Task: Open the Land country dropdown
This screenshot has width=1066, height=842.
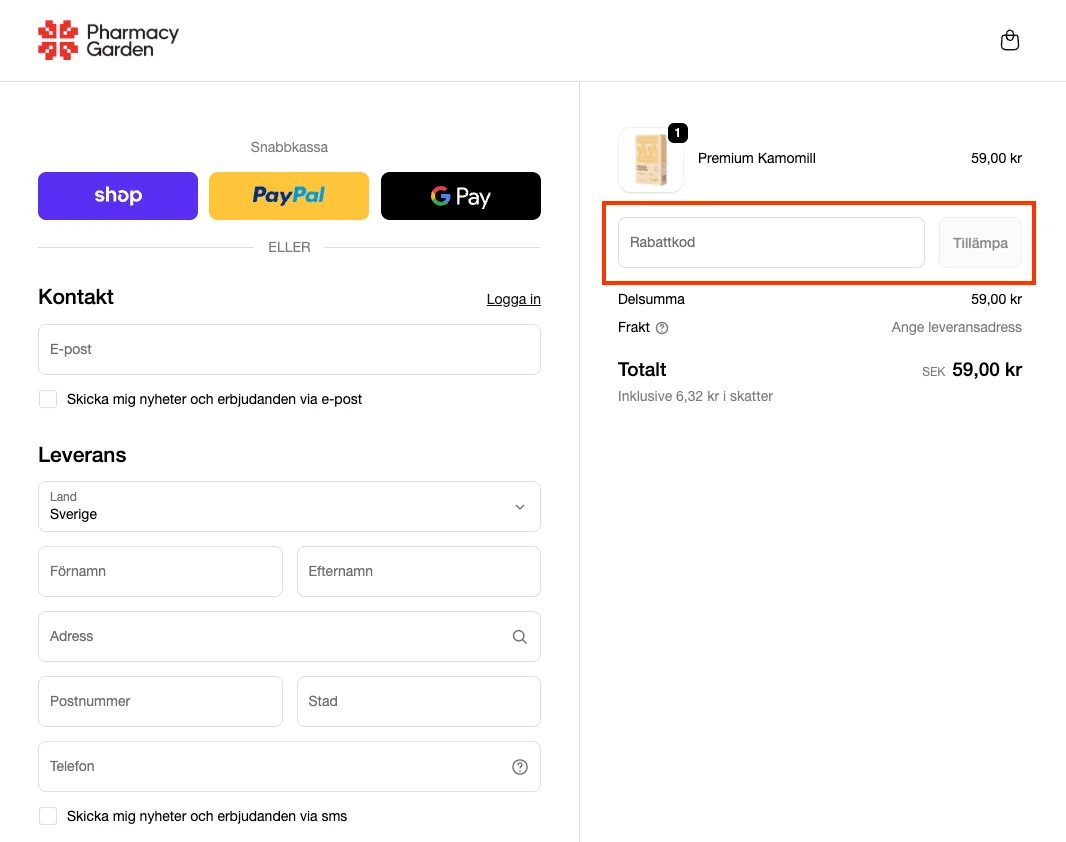Action: click(x=289, y=507)
